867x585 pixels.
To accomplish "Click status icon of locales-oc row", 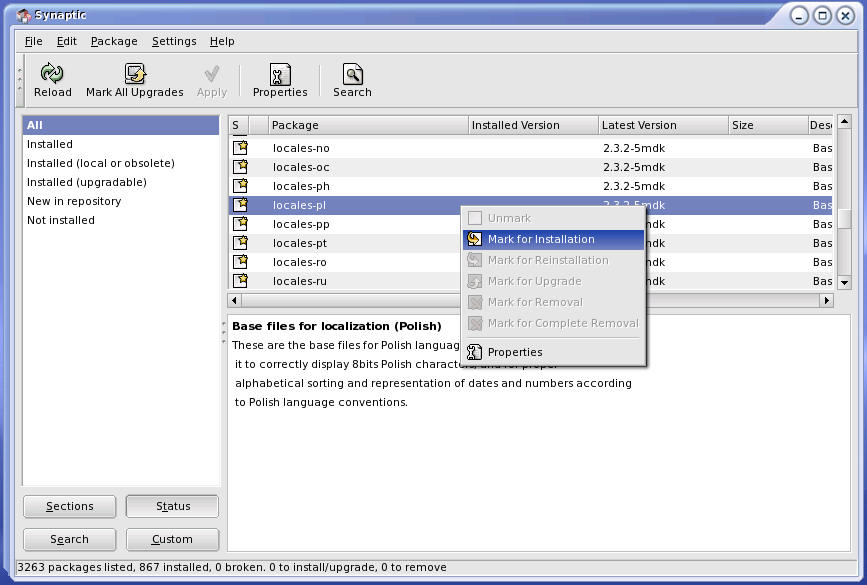I will click(240, 166).
